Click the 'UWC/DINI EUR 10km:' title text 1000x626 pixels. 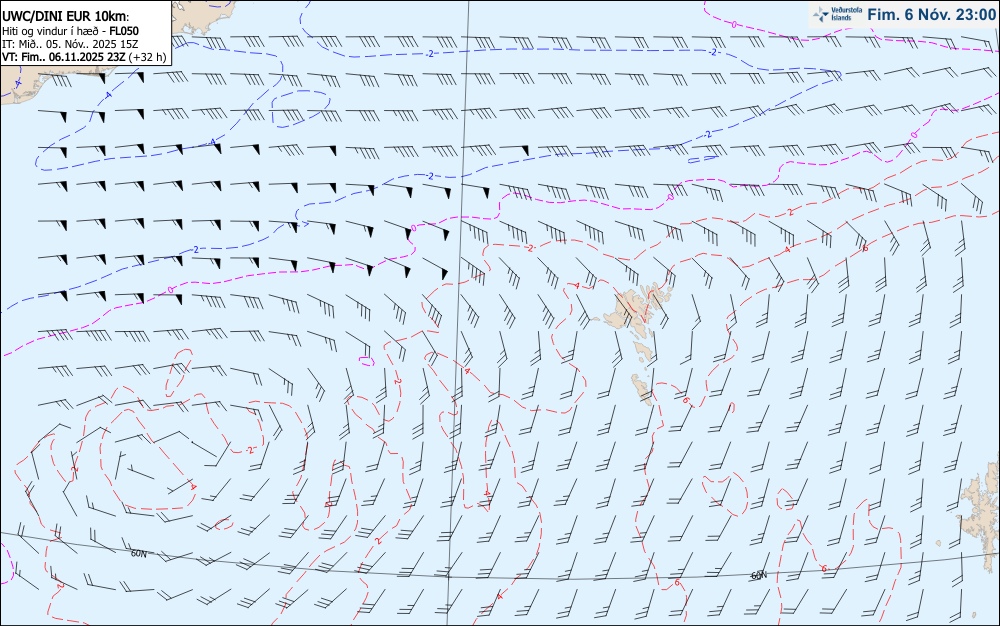click(x=65, y=17)
